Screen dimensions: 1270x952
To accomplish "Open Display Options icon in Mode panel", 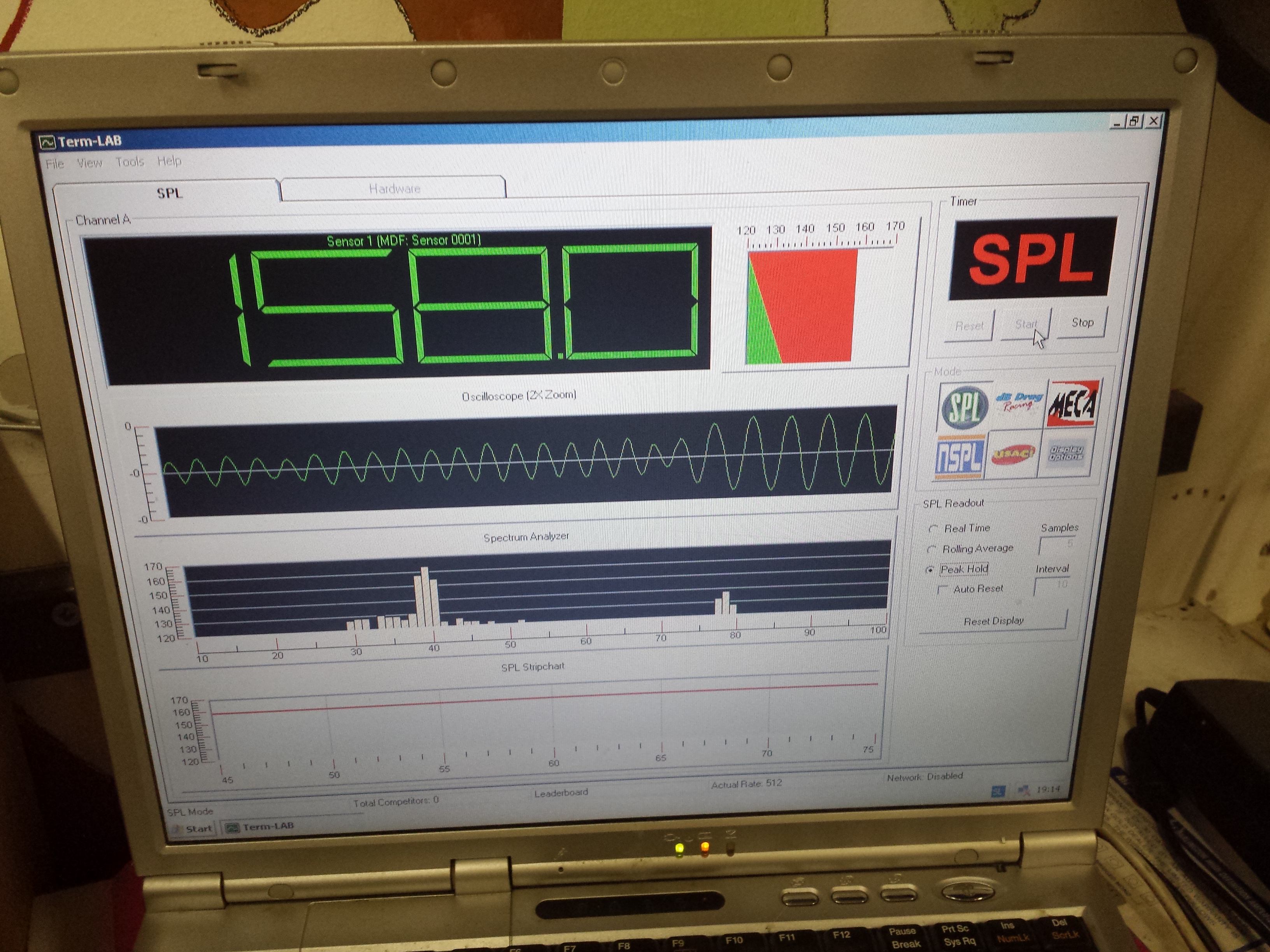I will coord(1066,453).
